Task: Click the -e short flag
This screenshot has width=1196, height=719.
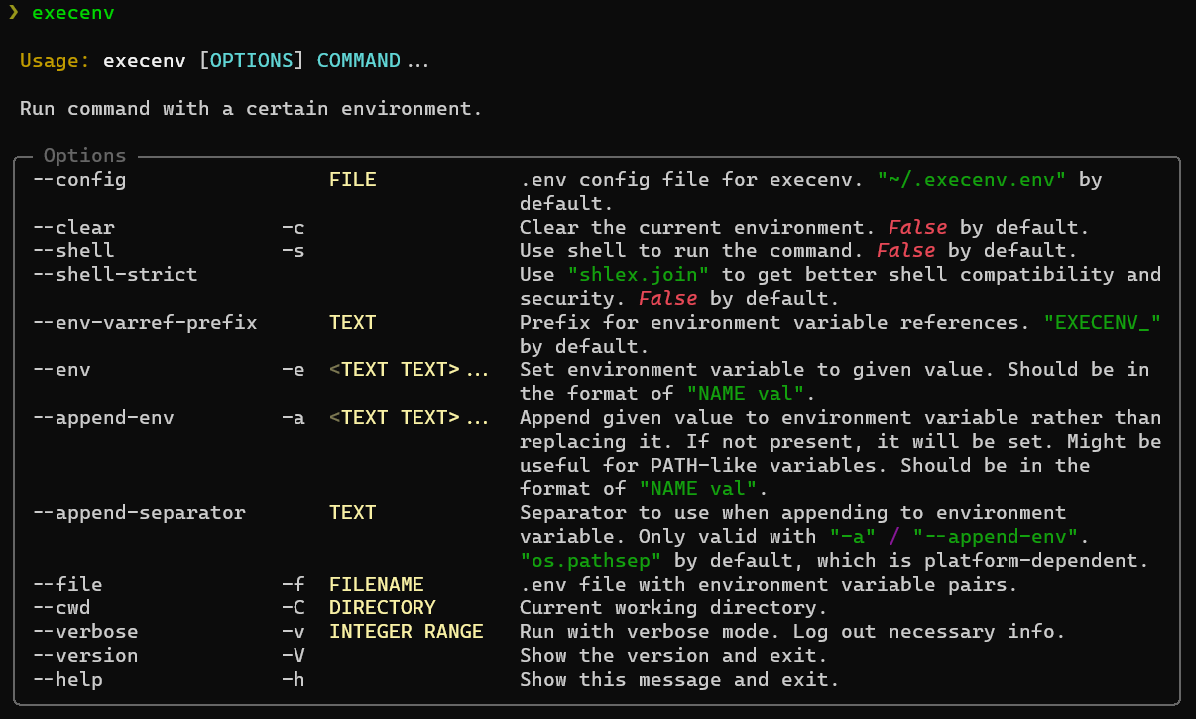Action: point(293,370)
